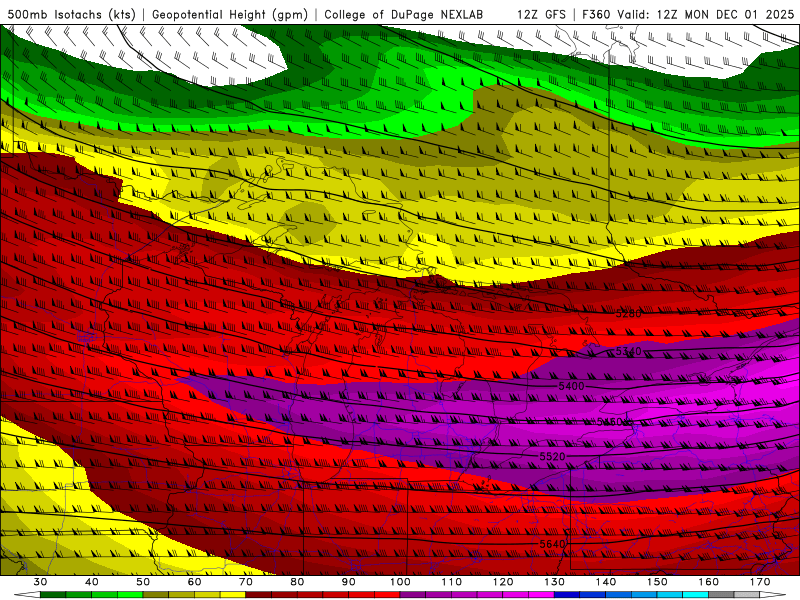Click the 5640 height contour label
The width and height of the screenshot is (800, 600).
[x=553, y=544]
